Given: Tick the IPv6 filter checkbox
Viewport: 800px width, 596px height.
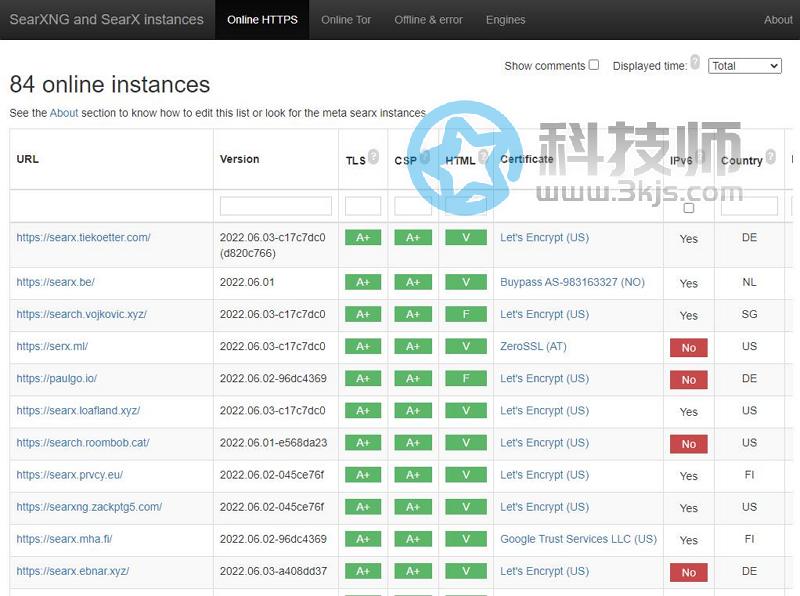Looking at the screenshot, I should click(x=689, y=208).
